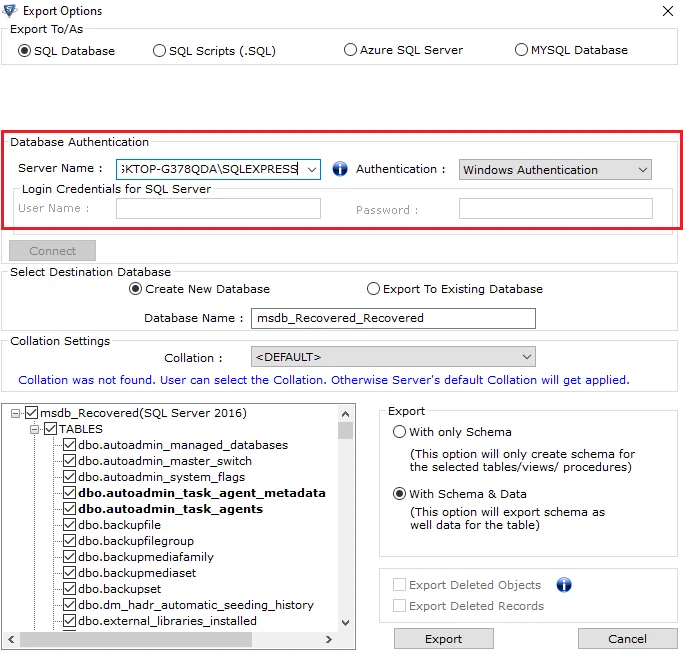This screenshot has width=683, height=656.
Task: Click inside the Server Name text box
Action: coord(210,169)
